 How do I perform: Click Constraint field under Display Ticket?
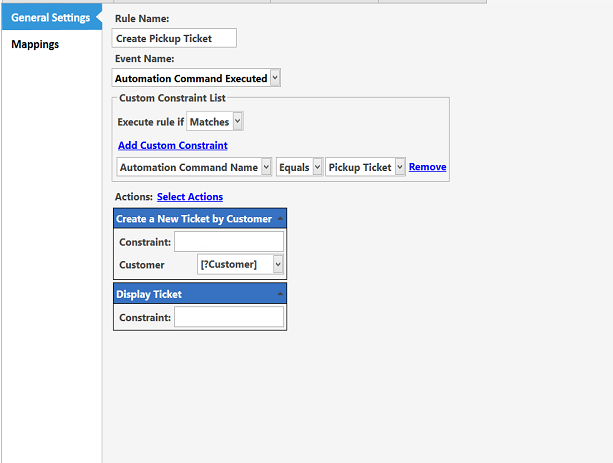[x=229, y=317]
